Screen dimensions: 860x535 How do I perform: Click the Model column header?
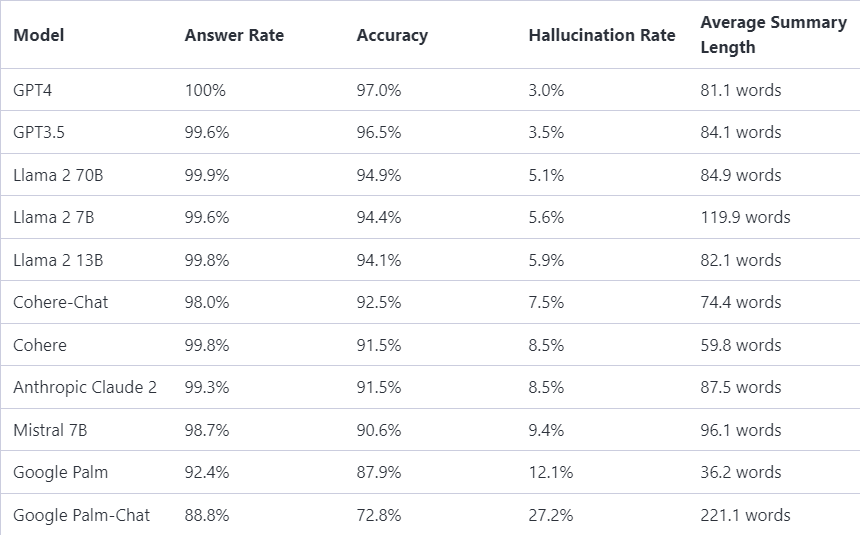pyautogui.click(x=38, y=35)
